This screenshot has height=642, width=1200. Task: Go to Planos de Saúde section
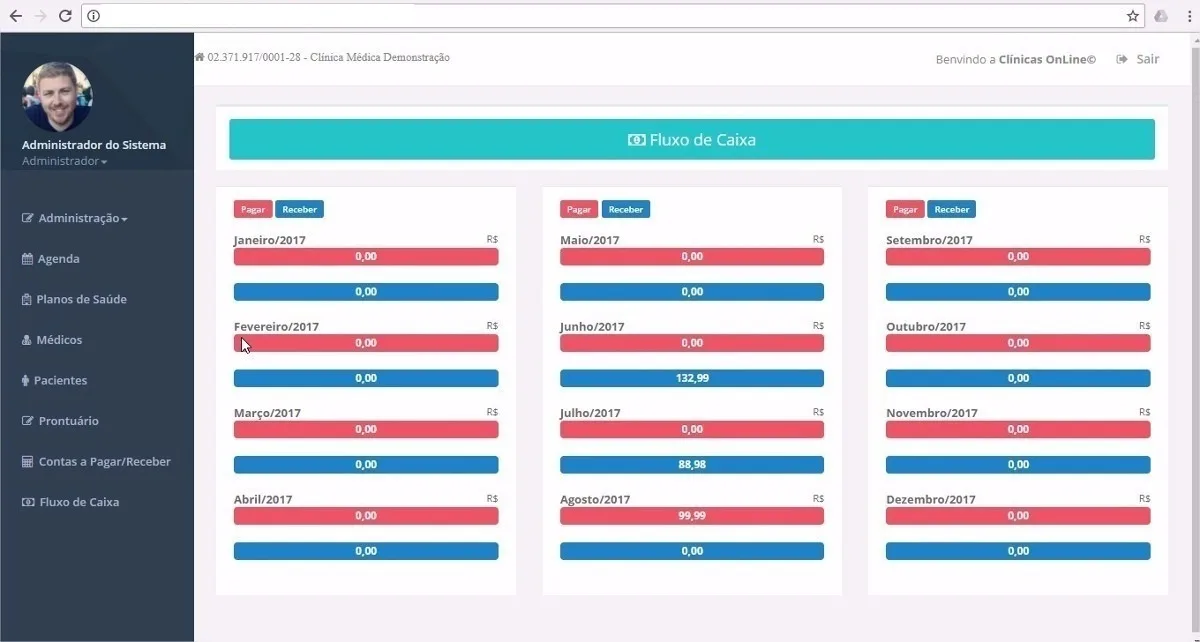[74, 299]
